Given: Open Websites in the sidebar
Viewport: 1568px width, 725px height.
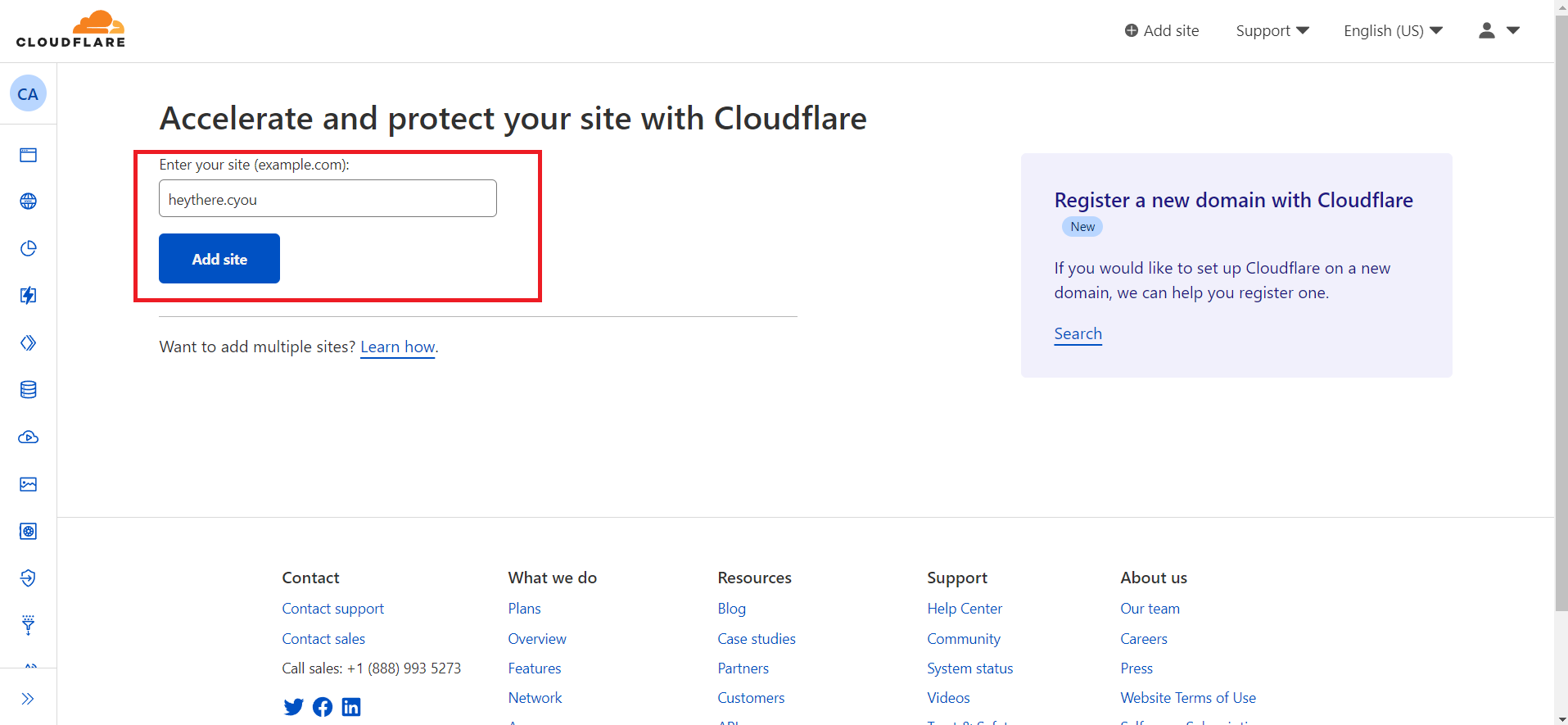Looking at the screenshot, I should point(29,155).
